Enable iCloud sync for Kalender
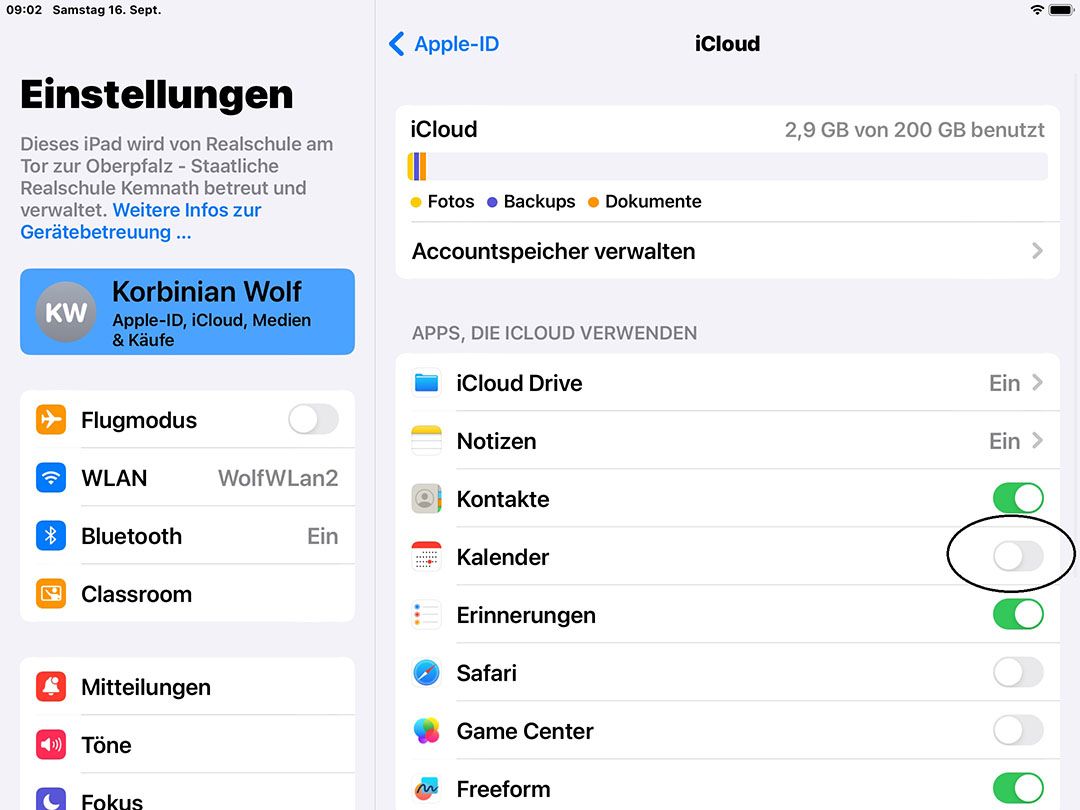1080x810 pixels. pos(1018,556)
